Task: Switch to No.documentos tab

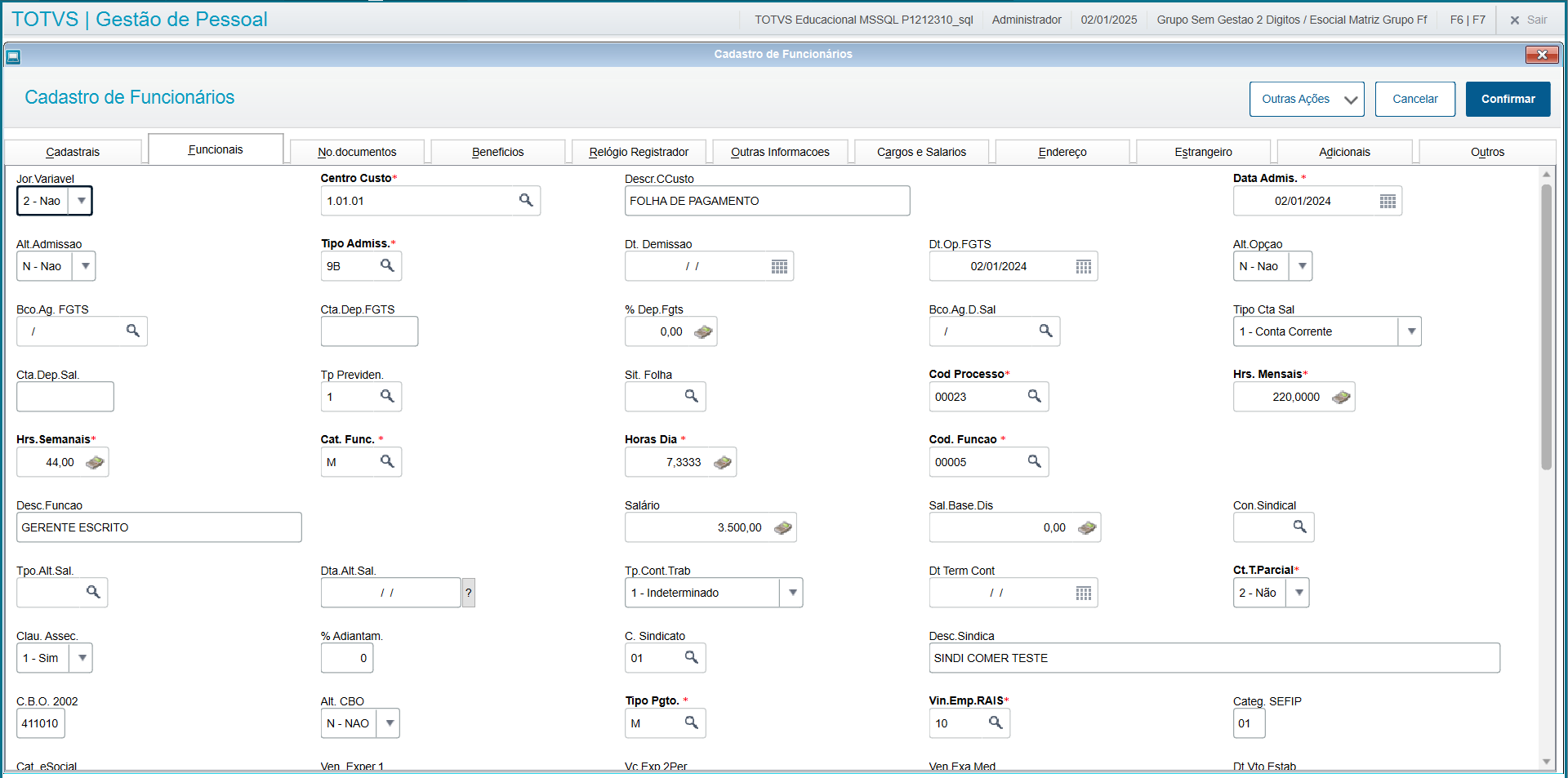Action: [357, 152]
